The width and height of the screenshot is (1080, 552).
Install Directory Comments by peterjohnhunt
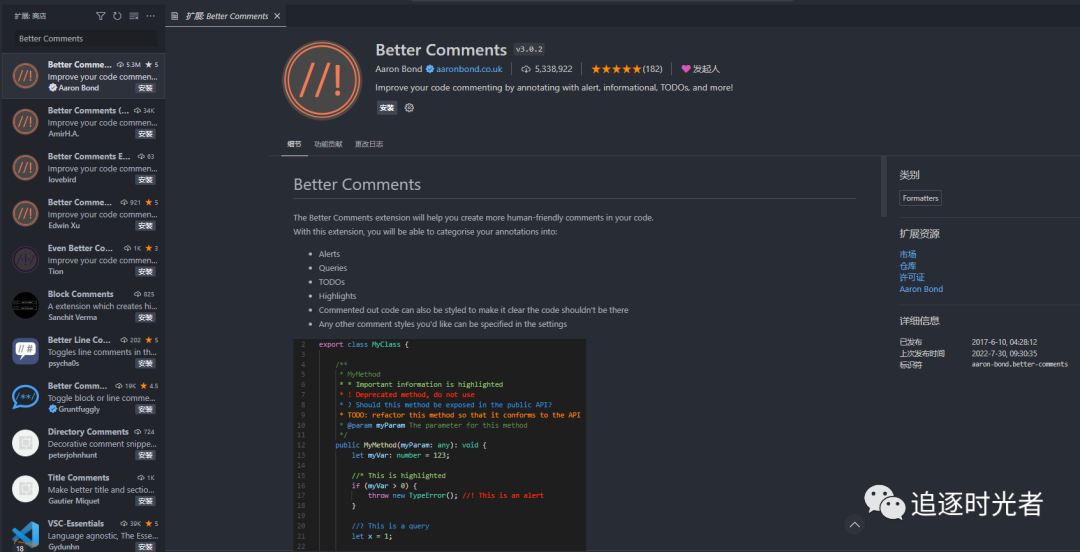tap(145, 456)
